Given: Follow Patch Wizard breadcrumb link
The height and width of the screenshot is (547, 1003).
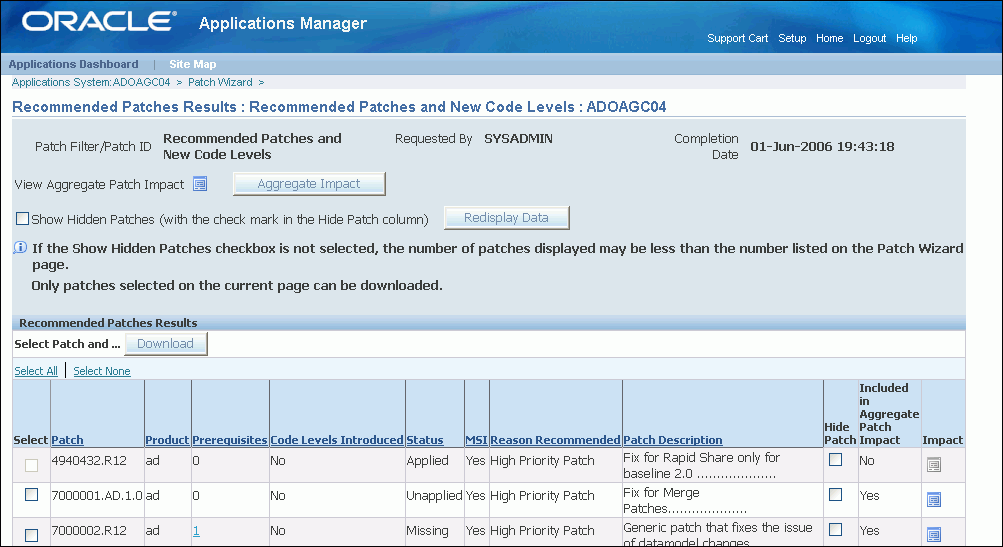Looking at the screenshot, I should coord(220,82).
